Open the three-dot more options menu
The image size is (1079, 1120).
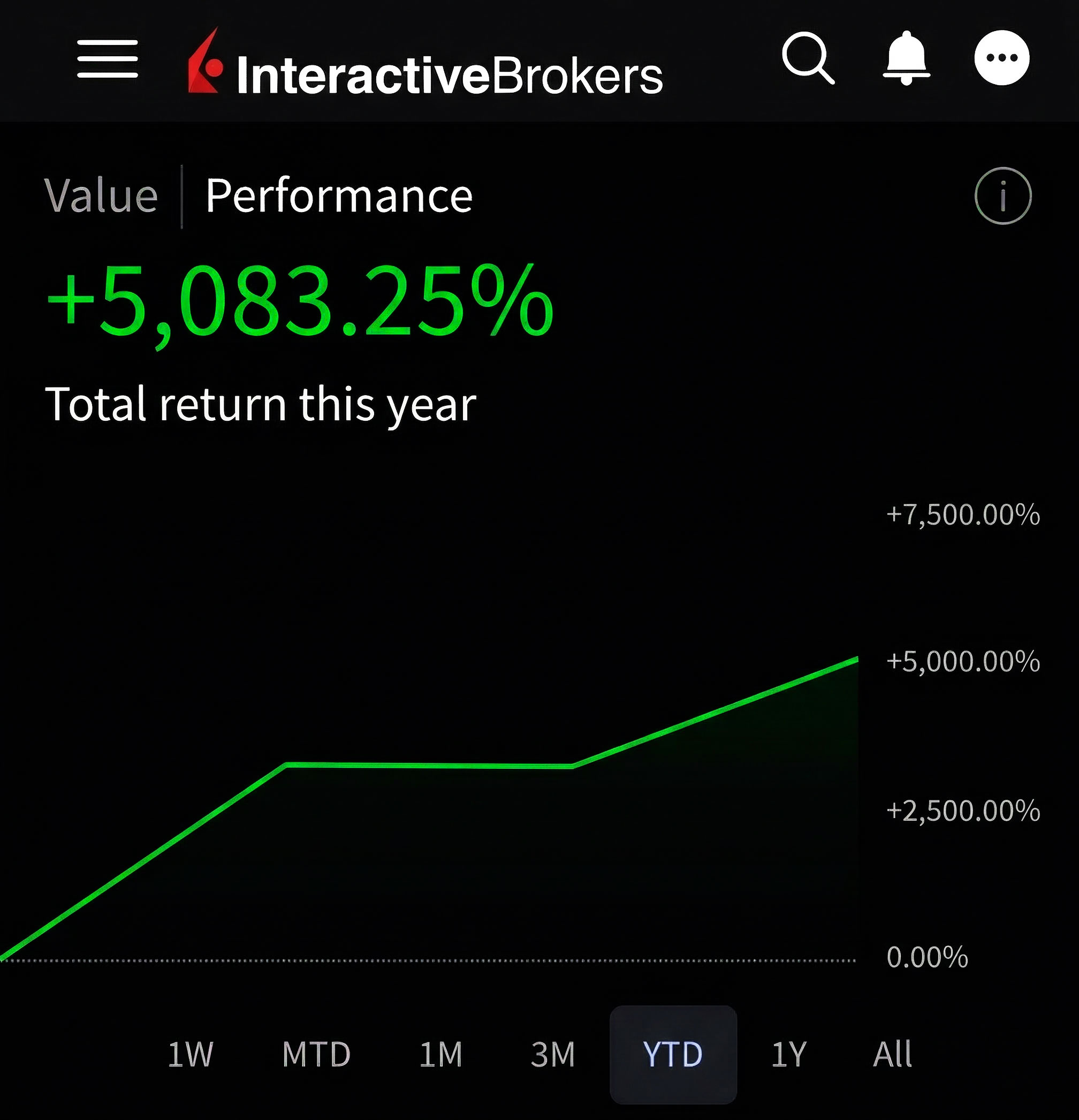1001,58
